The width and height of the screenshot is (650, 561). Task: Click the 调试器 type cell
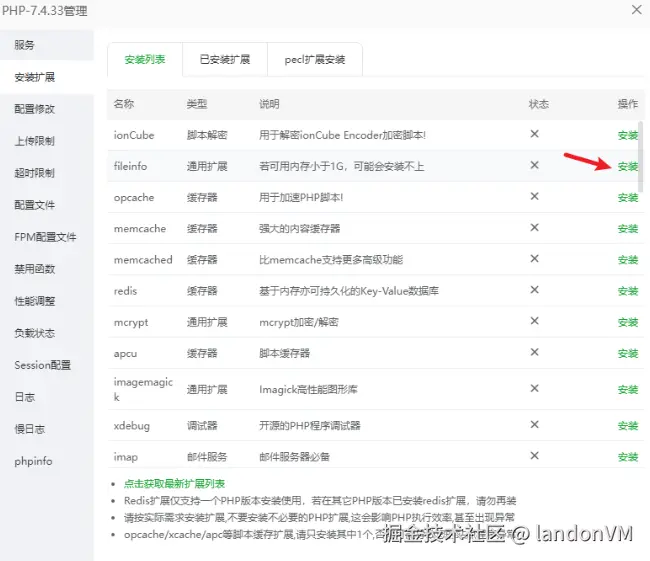point(202,426)
